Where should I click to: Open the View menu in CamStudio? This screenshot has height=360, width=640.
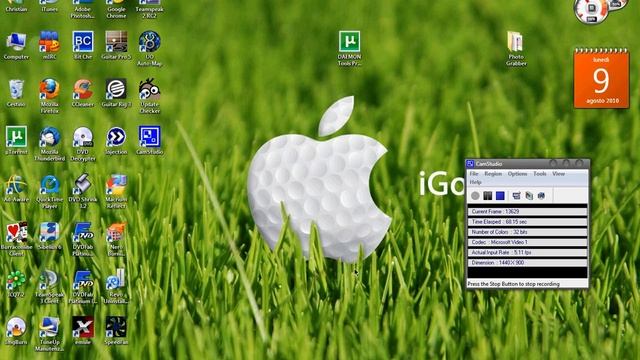coord(558,174)
